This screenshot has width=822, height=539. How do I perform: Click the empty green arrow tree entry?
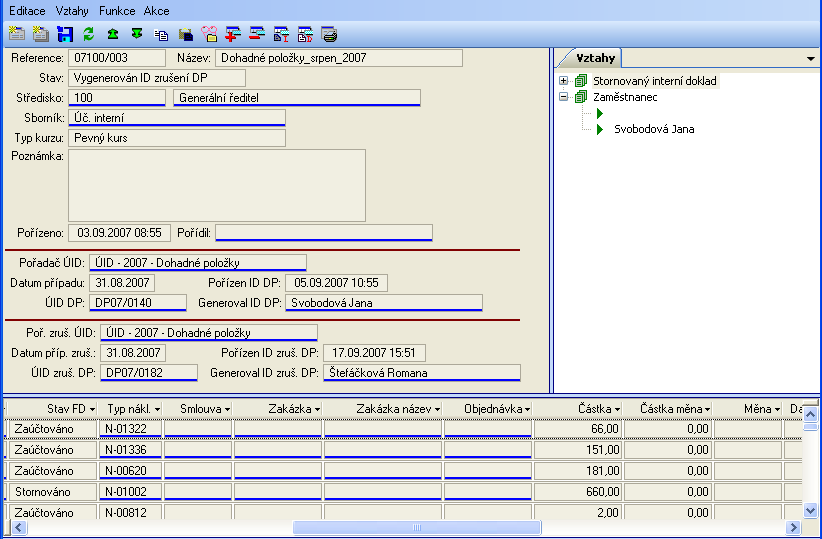(600, 113)
